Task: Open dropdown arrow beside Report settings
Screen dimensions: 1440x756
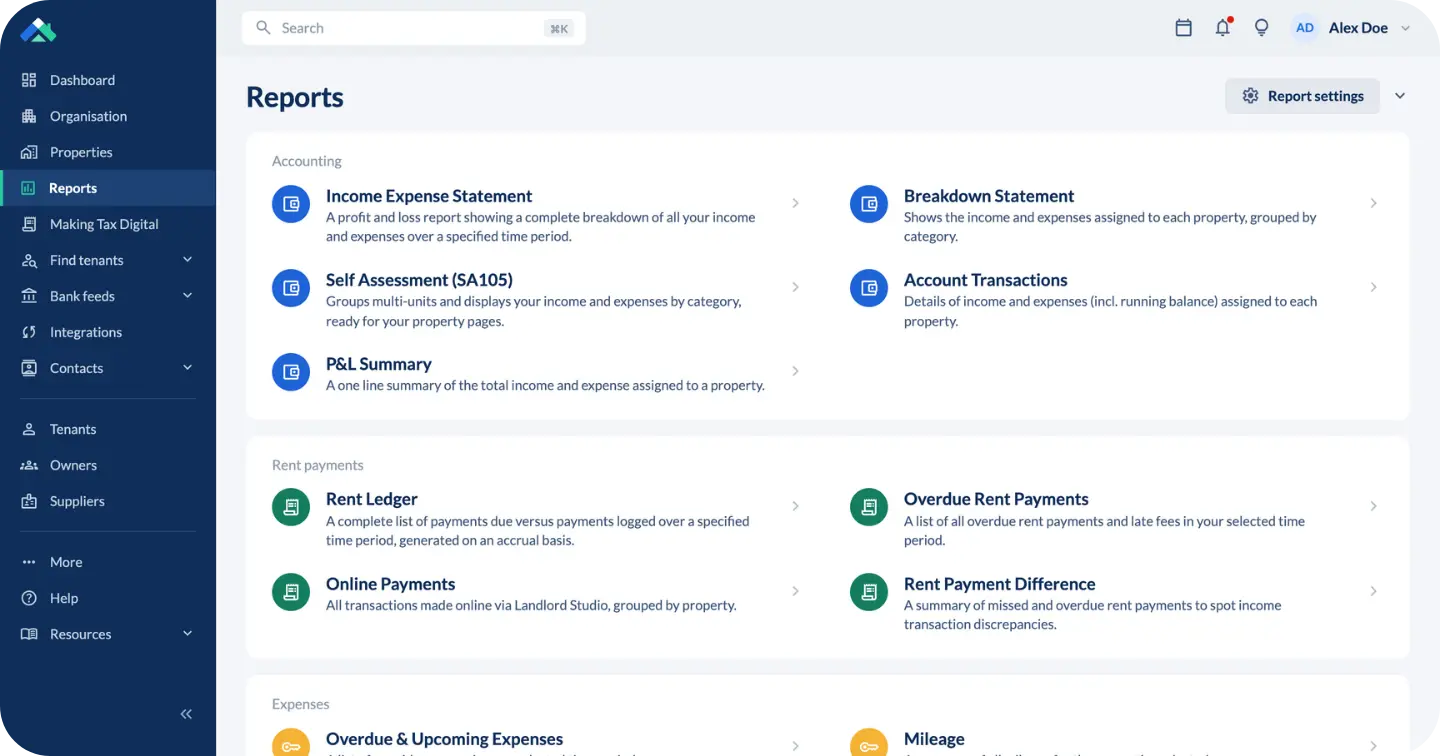Action: tap(1400, 96)
